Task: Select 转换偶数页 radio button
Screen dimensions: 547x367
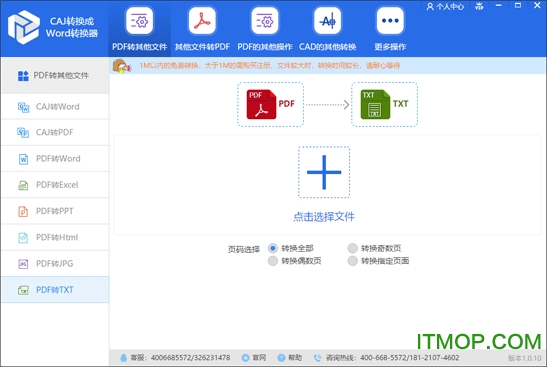Action: pyautogui.click(x=273, y=261)
